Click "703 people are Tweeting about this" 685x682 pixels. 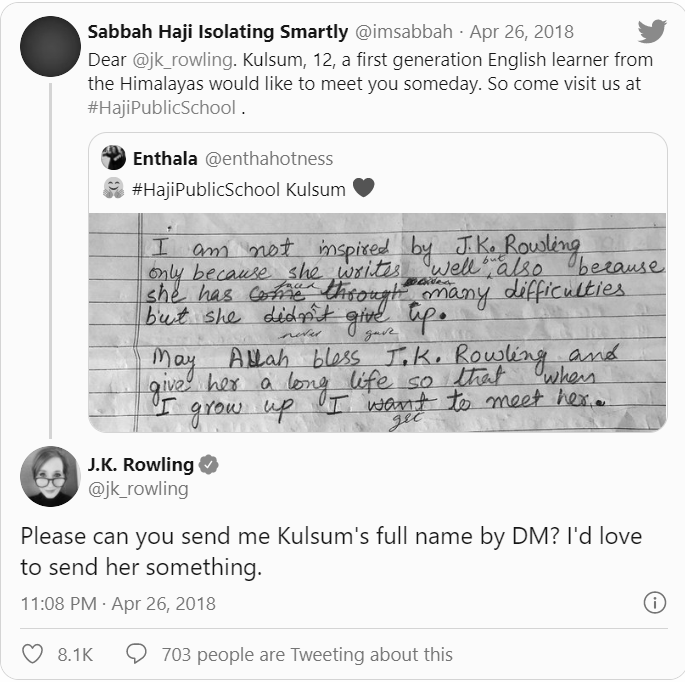pyautogui.click(x=306, y=654)
